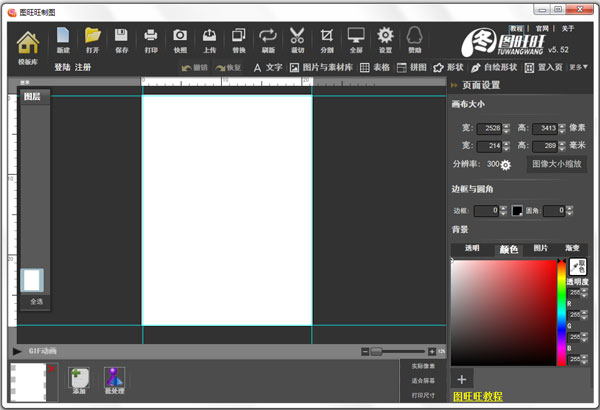This screenshot has height=410, width=600.
Task: Adjust the R value stepper
Action: click(x=584, y=315)
